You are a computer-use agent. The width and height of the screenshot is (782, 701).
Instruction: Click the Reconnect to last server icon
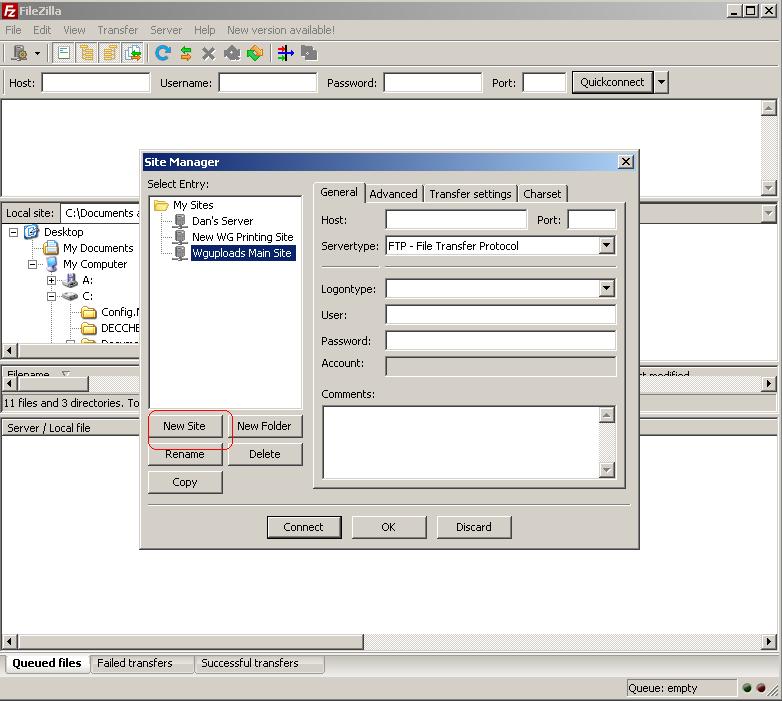(255, 53)
